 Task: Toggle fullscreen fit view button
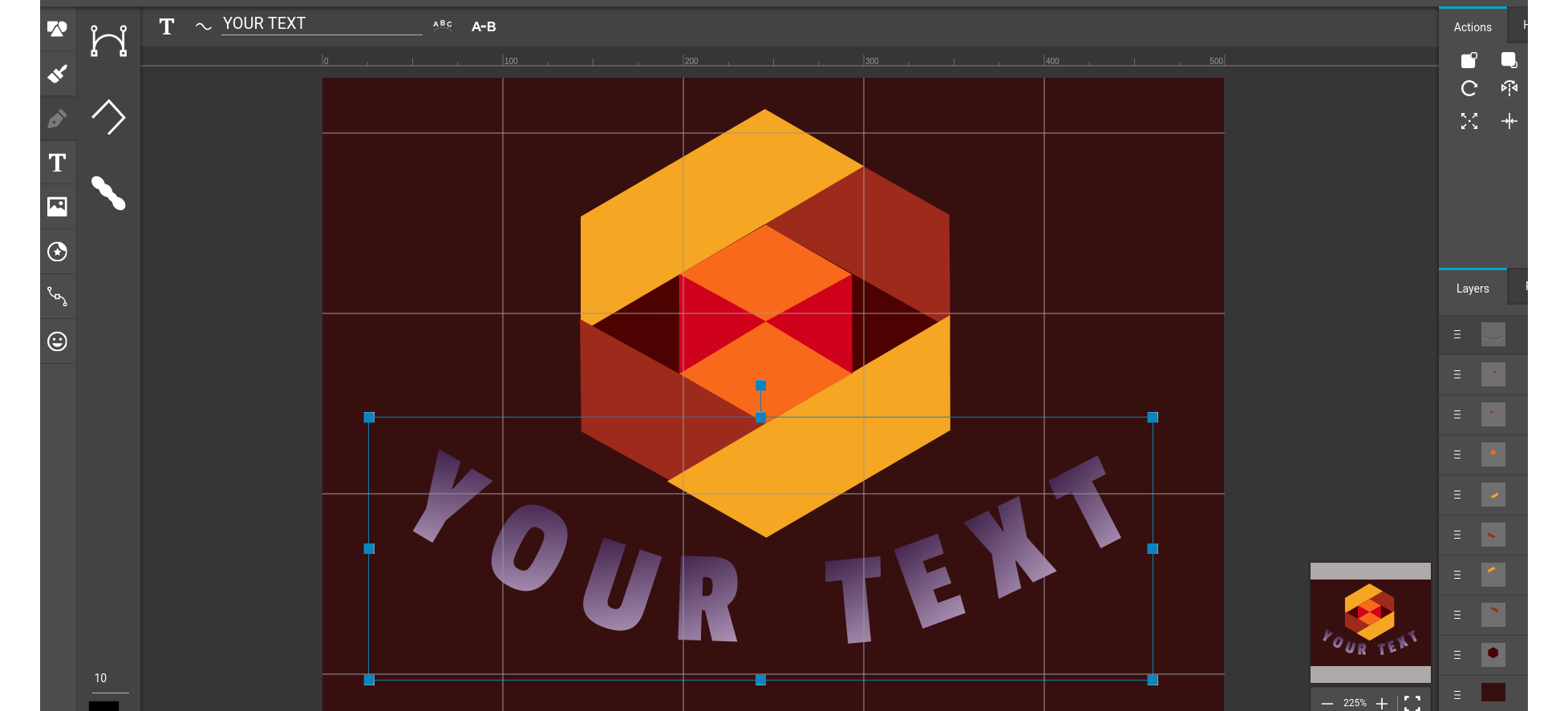click(1412, 703)
